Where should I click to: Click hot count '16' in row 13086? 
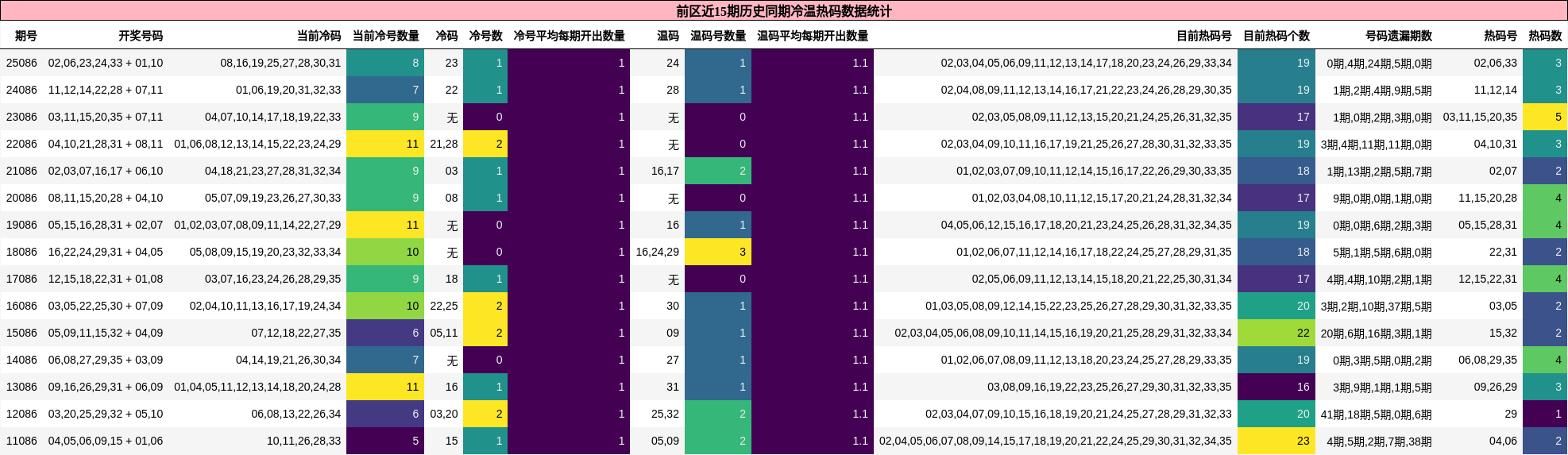[1276, 387]
